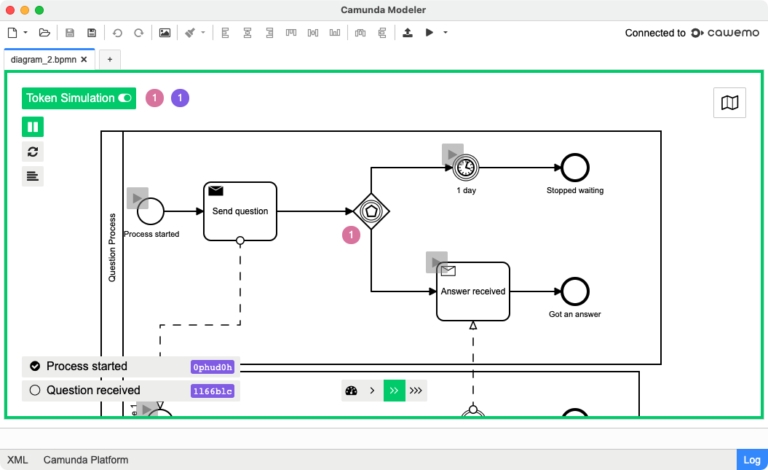Redo the last action
Viewport: 768px width, 470px height.
tap(139, 33)
